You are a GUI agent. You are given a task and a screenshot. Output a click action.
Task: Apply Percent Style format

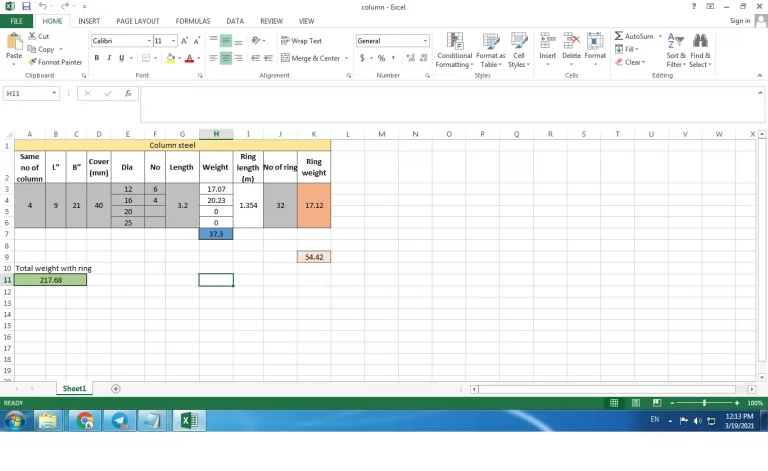click(x=381, y=58)
